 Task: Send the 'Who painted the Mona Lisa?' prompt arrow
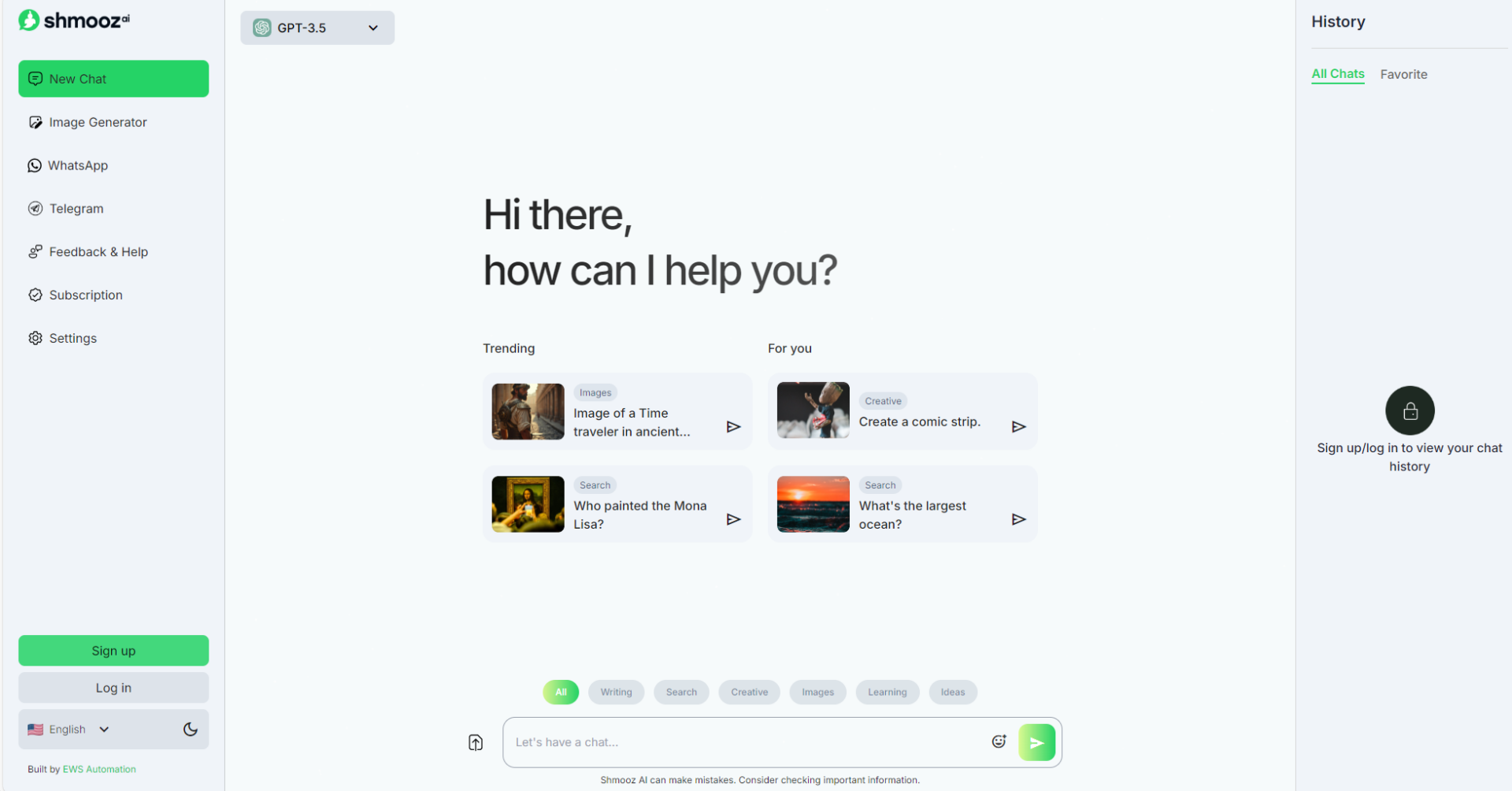(x=733, y=519)
